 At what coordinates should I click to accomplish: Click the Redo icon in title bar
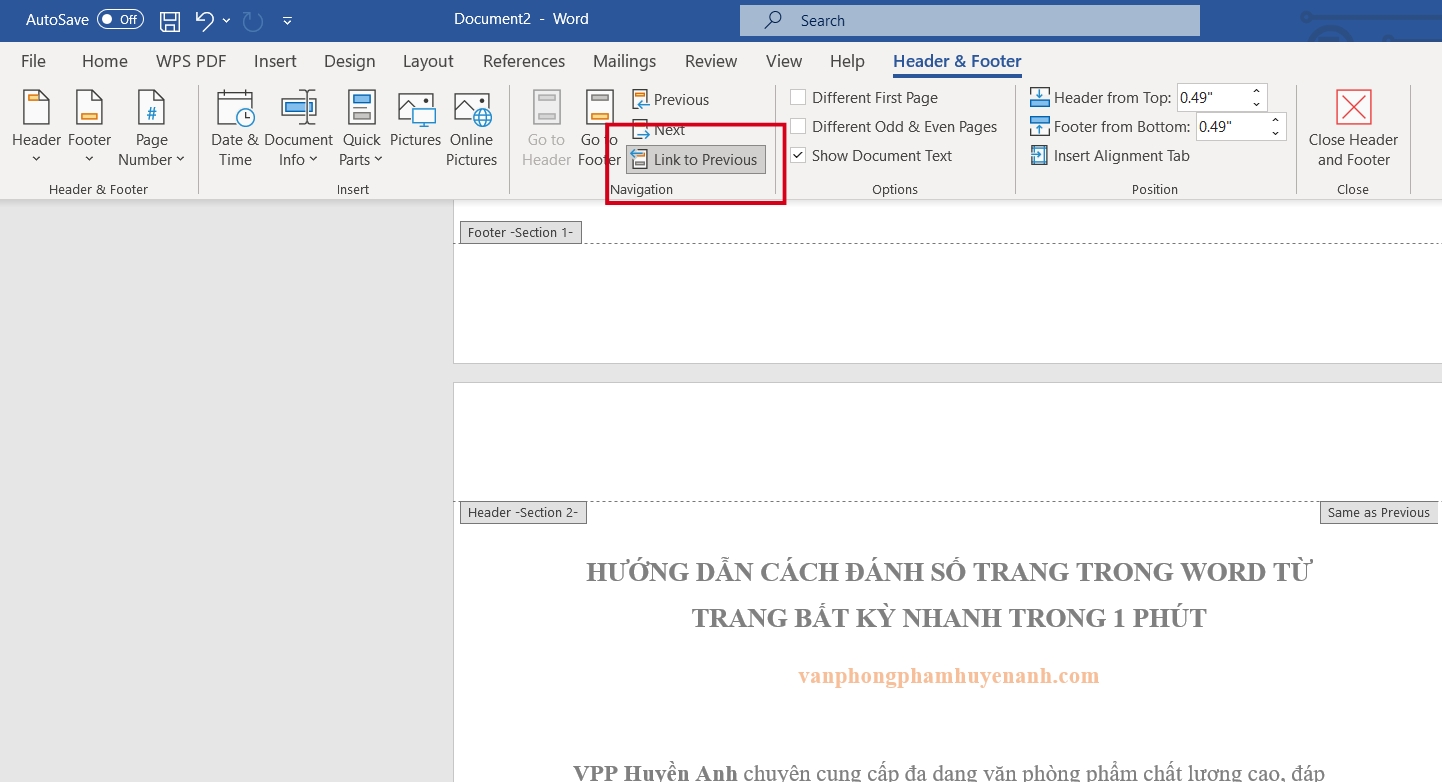(x=253, y=20)
